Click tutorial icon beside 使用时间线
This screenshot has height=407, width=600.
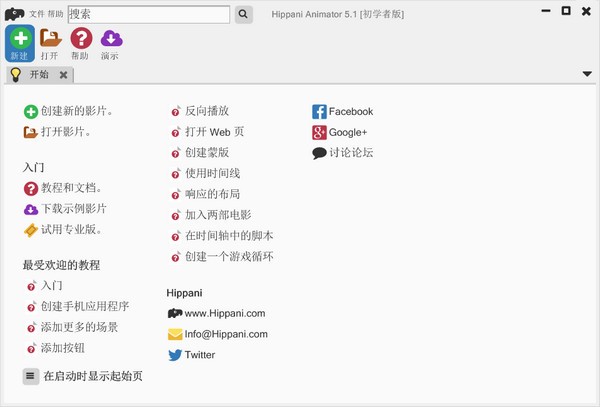coord(176,174)
